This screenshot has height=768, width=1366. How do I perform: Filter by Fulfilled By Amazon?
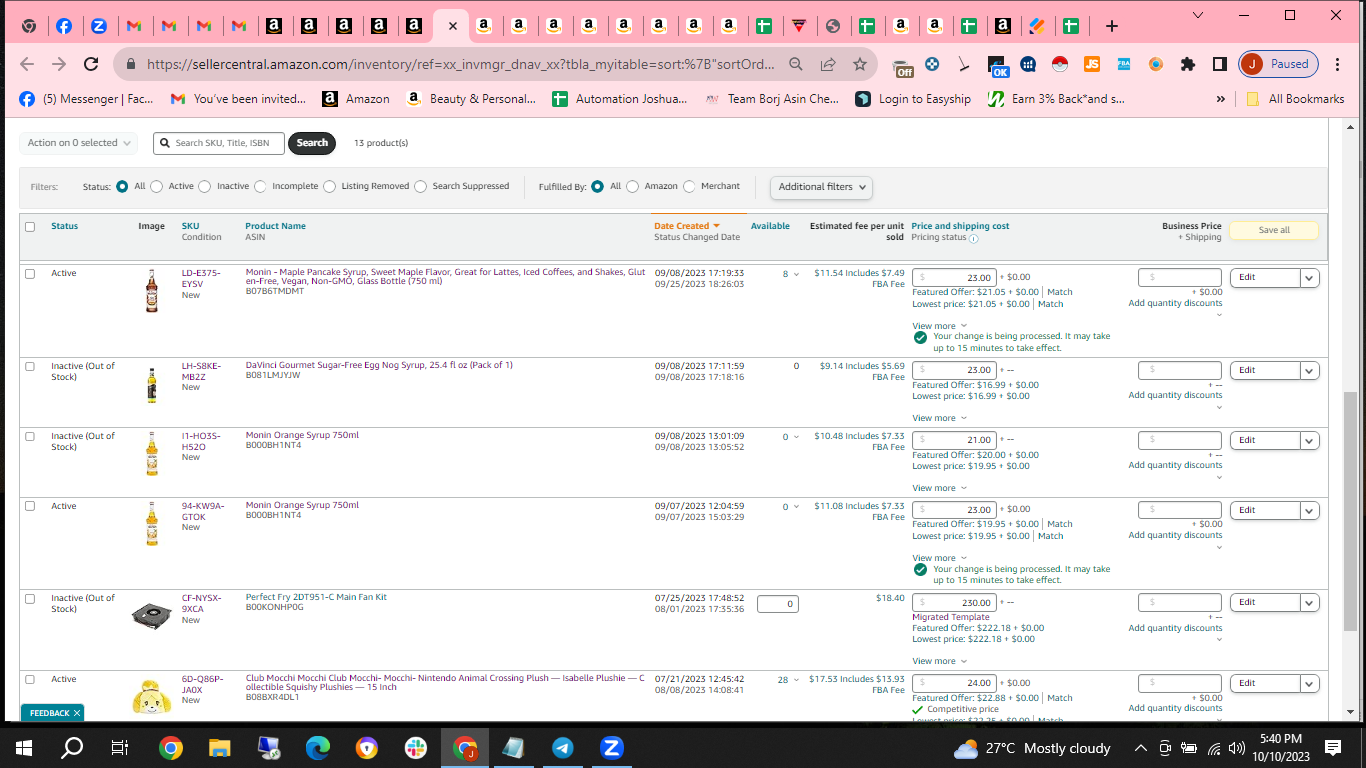pos(633,186)
